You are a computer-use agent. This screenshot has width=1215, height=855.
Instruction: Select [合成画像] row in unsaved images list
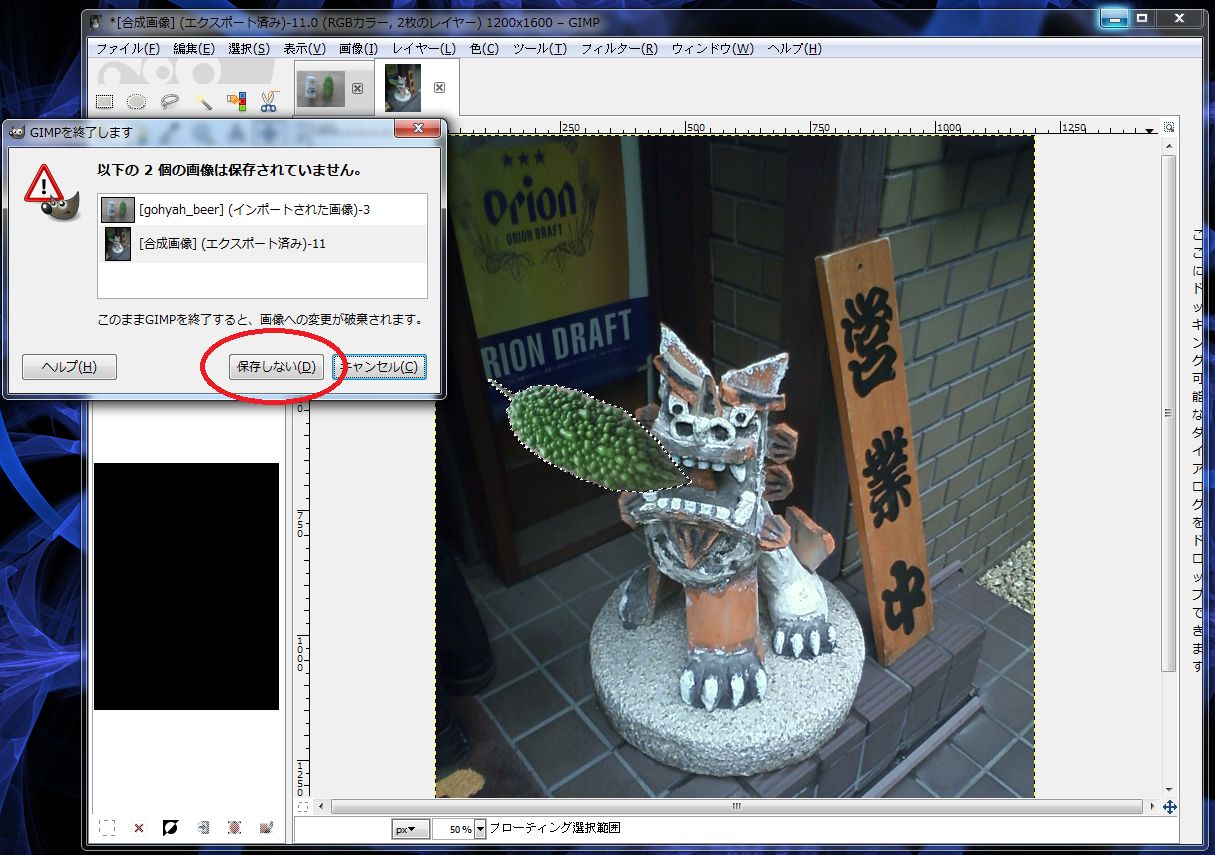click(x=263, y=244)
